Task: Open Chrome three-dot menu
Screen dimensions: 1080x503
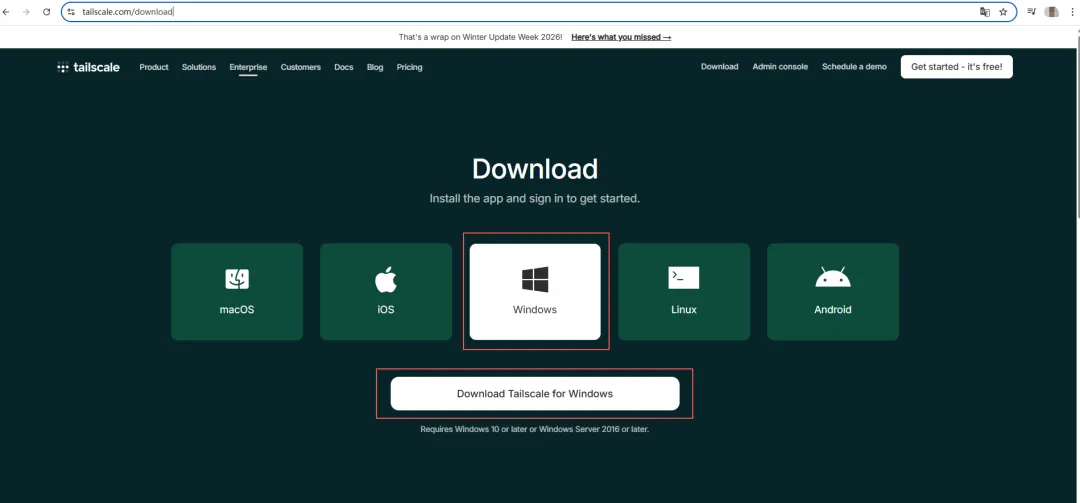Action: [1070, 12]
